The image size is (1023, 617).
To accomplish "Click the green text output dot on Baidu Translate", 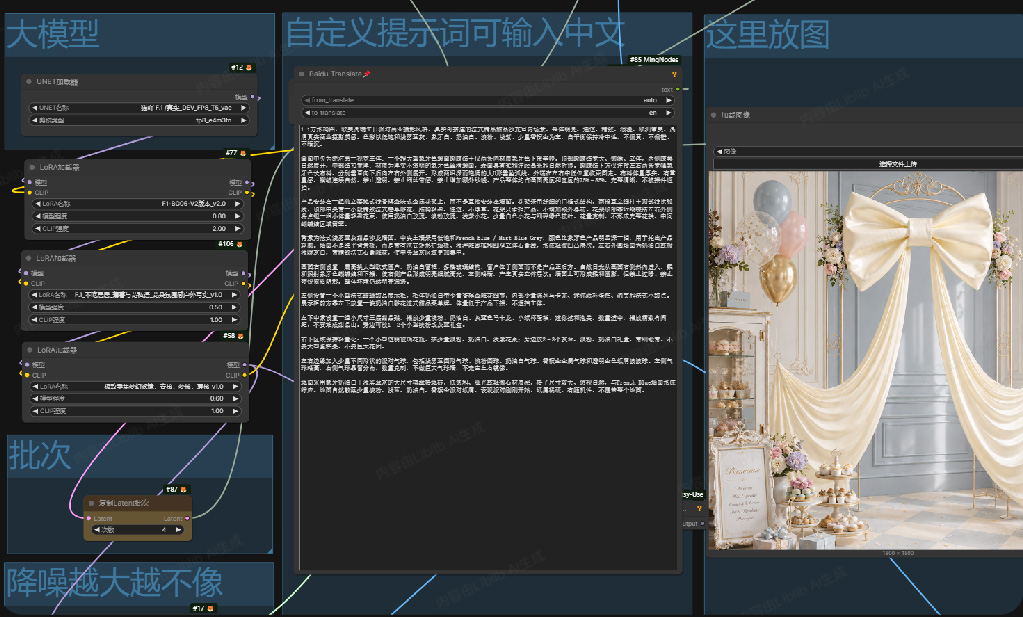I will click(678, 89).
